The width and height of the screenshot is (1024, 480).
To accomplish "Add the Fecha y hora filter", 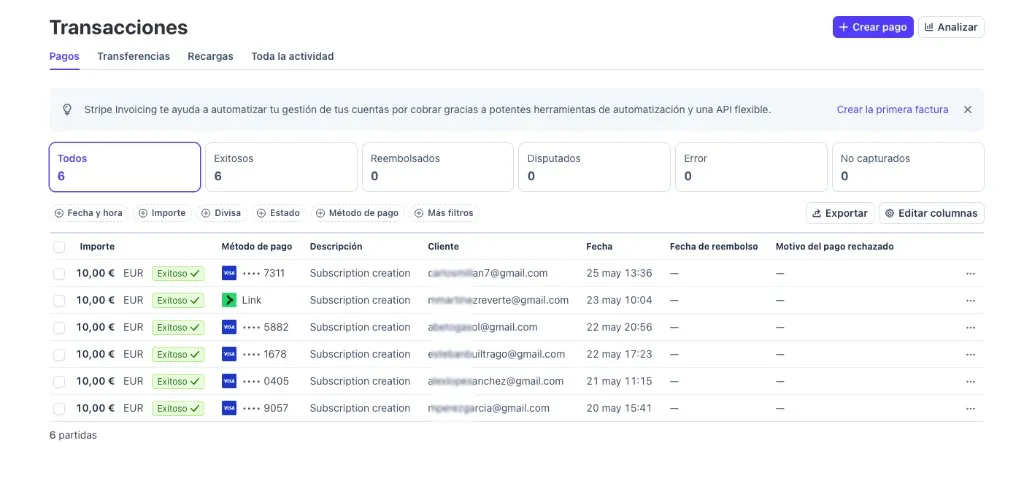I will click(89, 213).
